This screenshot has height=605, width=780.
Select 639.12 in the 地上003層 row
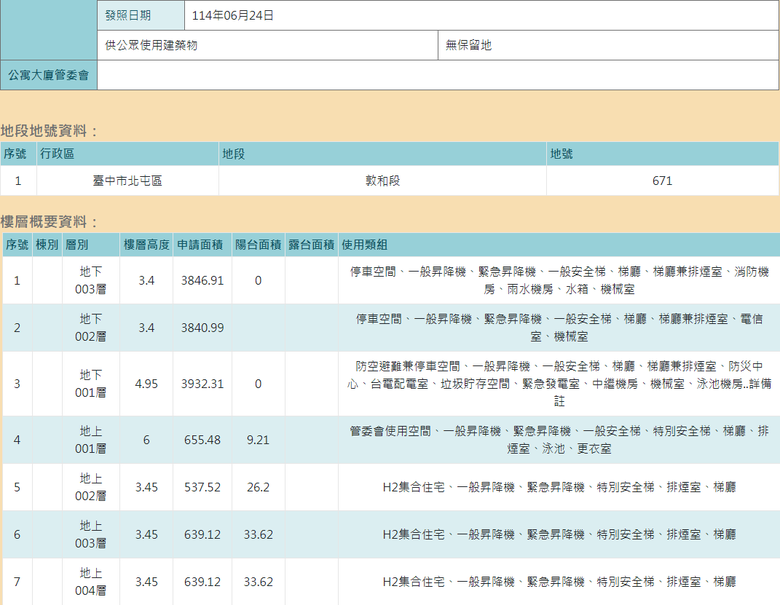[x=202, y=534]
